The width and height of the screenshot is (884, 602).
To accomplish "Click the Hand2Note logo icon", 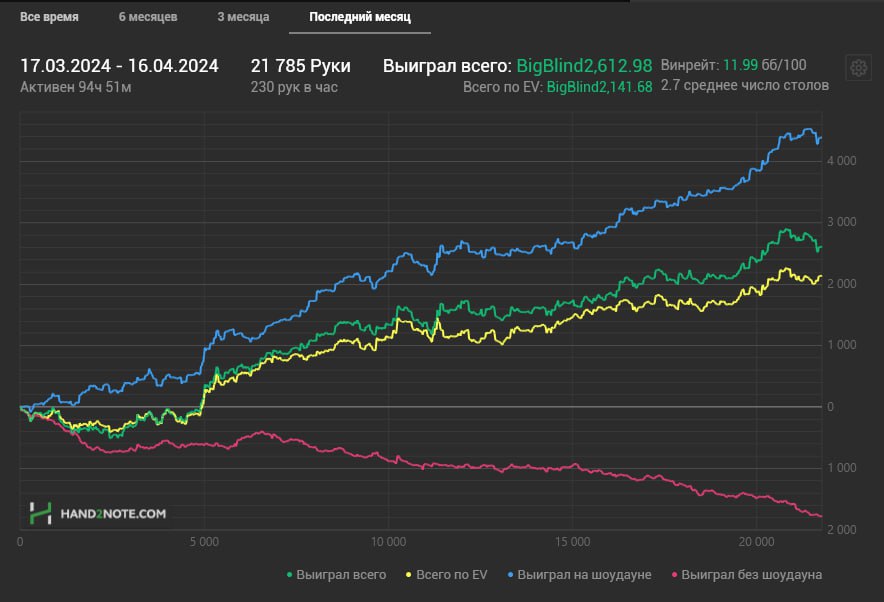I will pos(40,513).
